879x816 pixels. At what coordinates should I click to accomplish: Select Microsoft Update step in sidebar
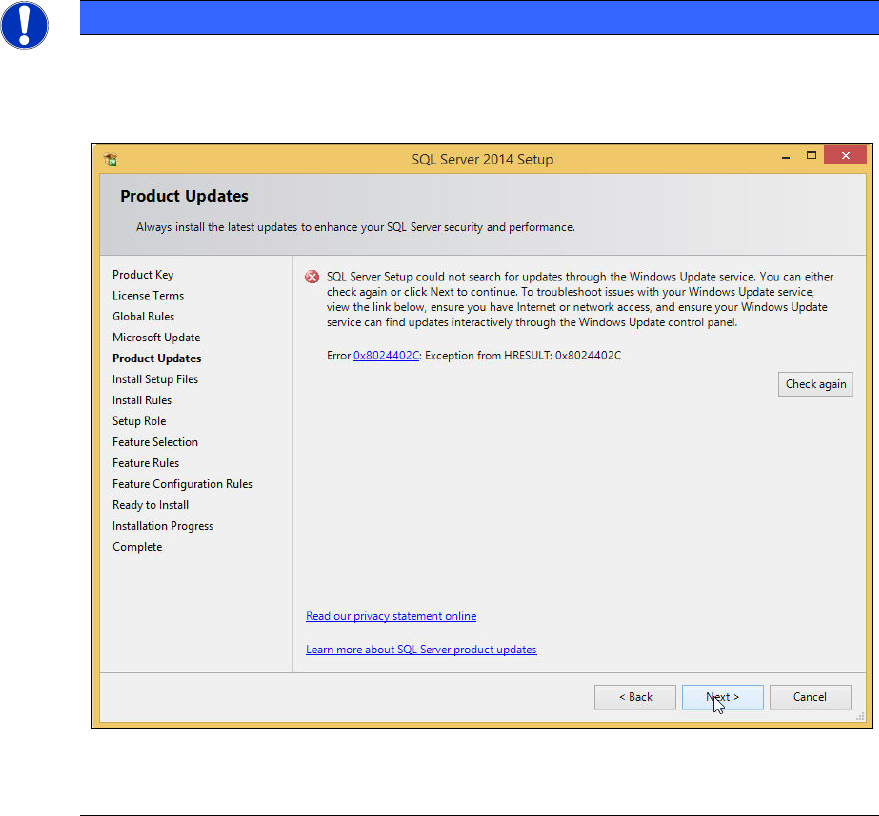(156, 337)
